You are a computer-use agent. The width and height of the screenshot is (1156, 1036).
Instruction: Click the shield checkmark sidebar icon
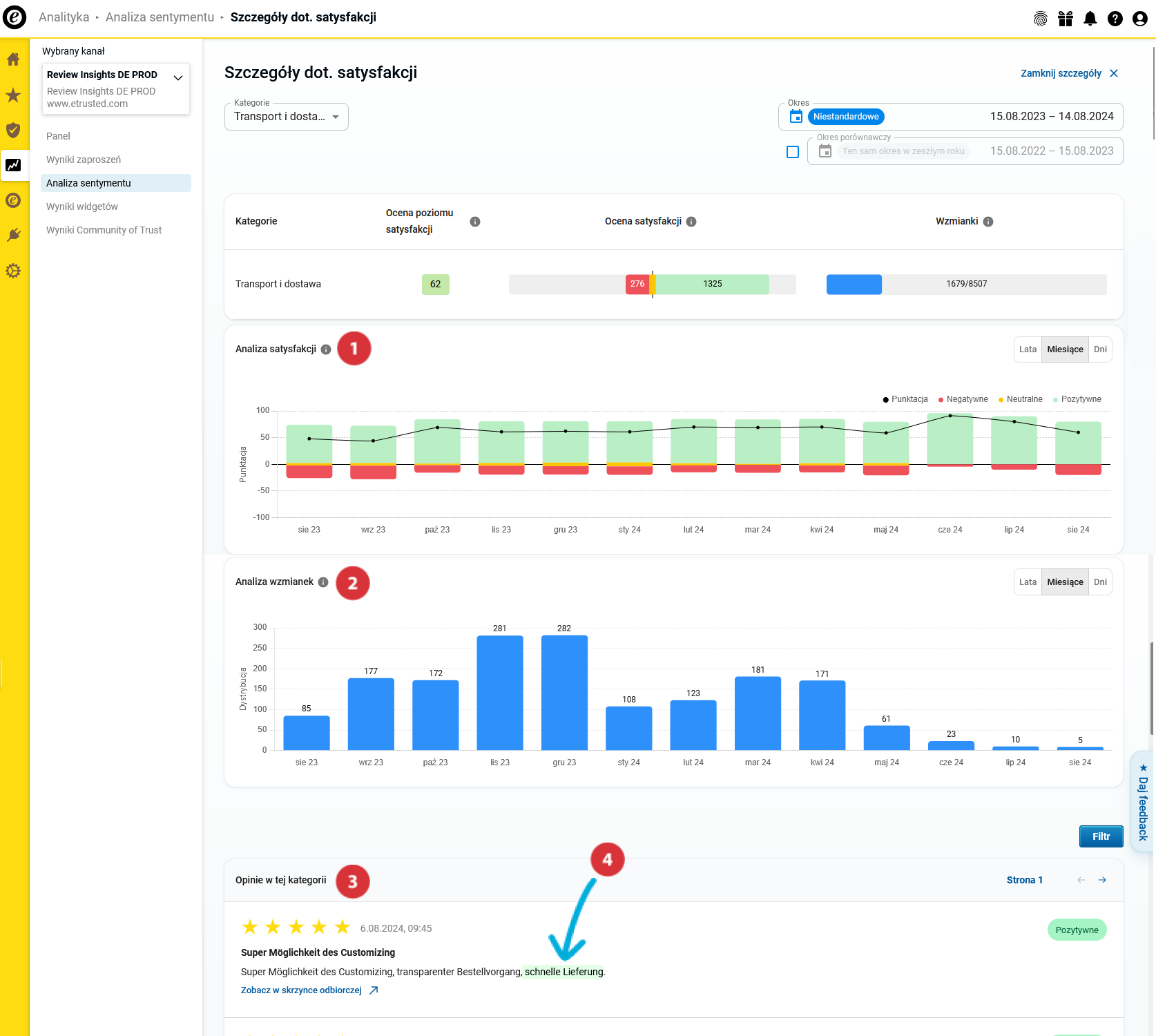click(13, 131)
